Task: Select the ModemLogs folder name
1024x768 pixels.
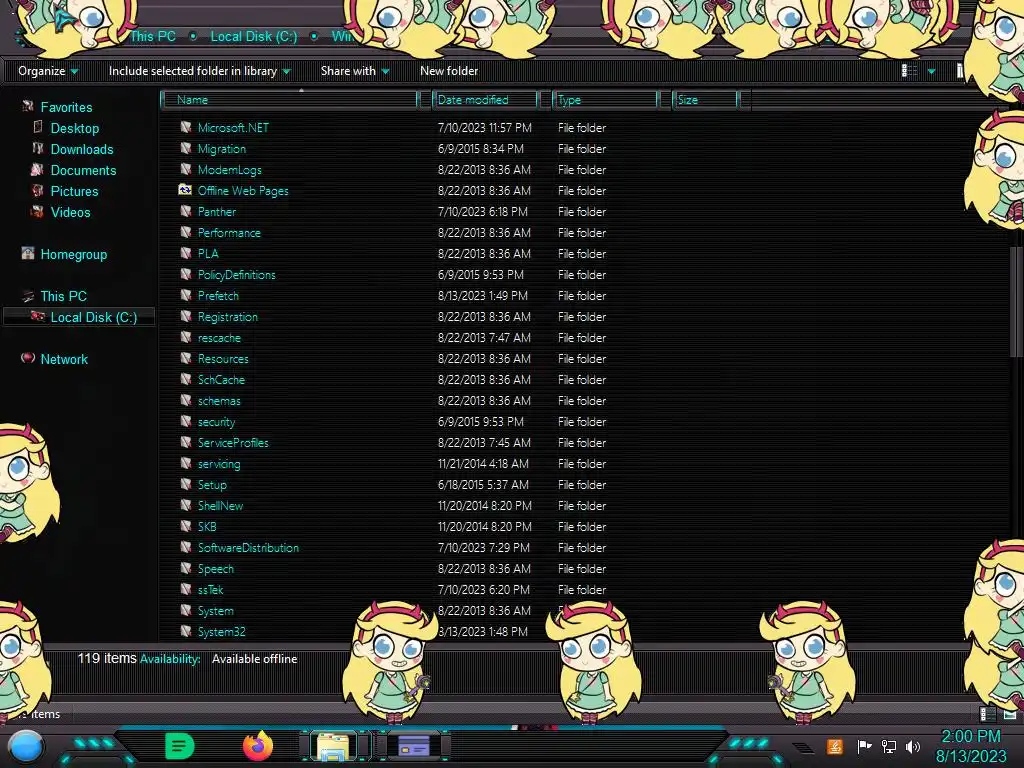Action: (x=230, y=170)
